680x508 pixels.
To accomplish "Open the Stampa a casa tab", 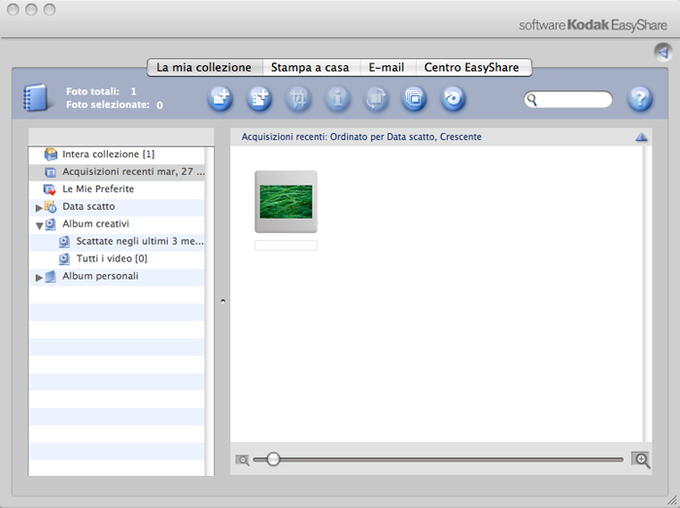I will pos(311,68).
